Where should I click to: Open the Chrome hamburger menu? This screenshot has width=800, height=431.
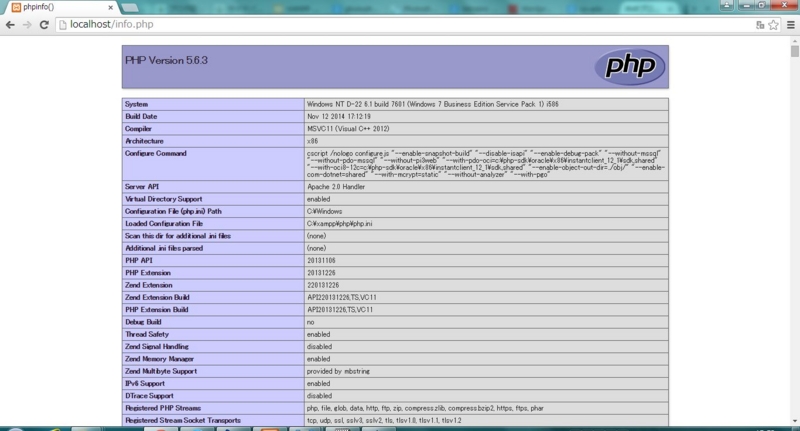(791, 24)
